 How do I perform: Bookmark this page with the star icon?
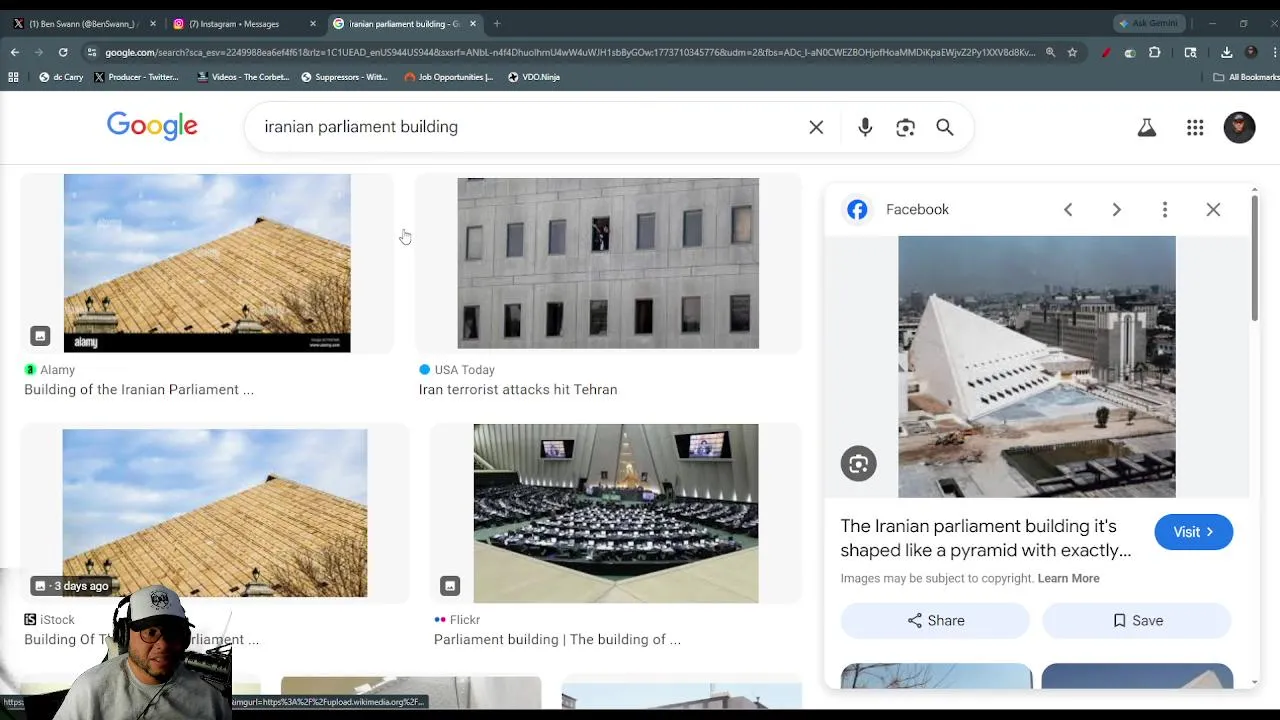(x=1072, y=52)
